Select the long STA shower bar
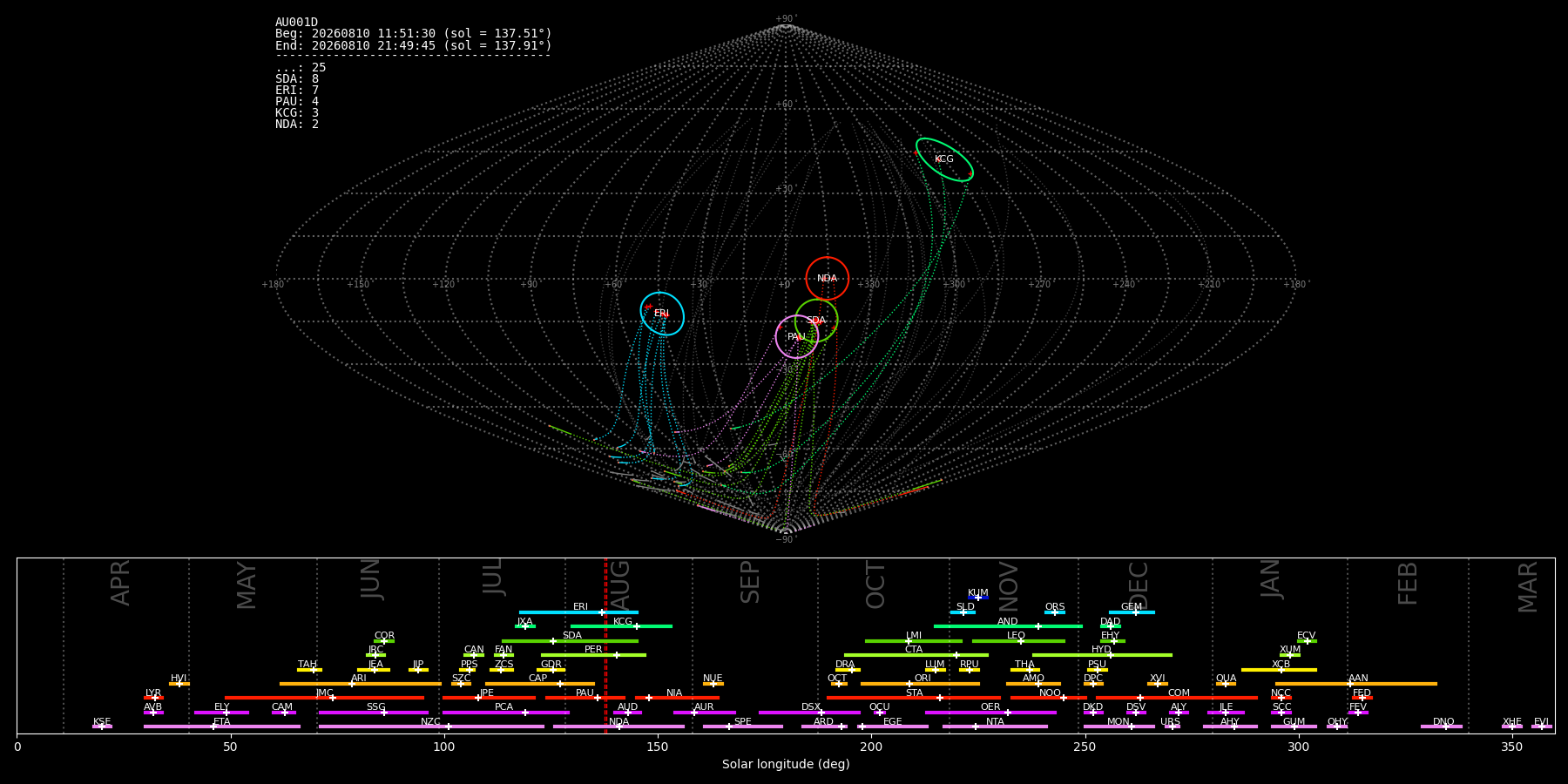The image size is (1568, 784). coord(914,698)
